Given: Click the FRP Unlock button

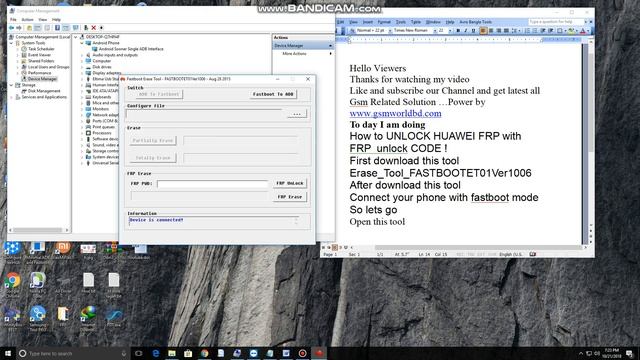Looking at the screenshot, I should (290, 183).
